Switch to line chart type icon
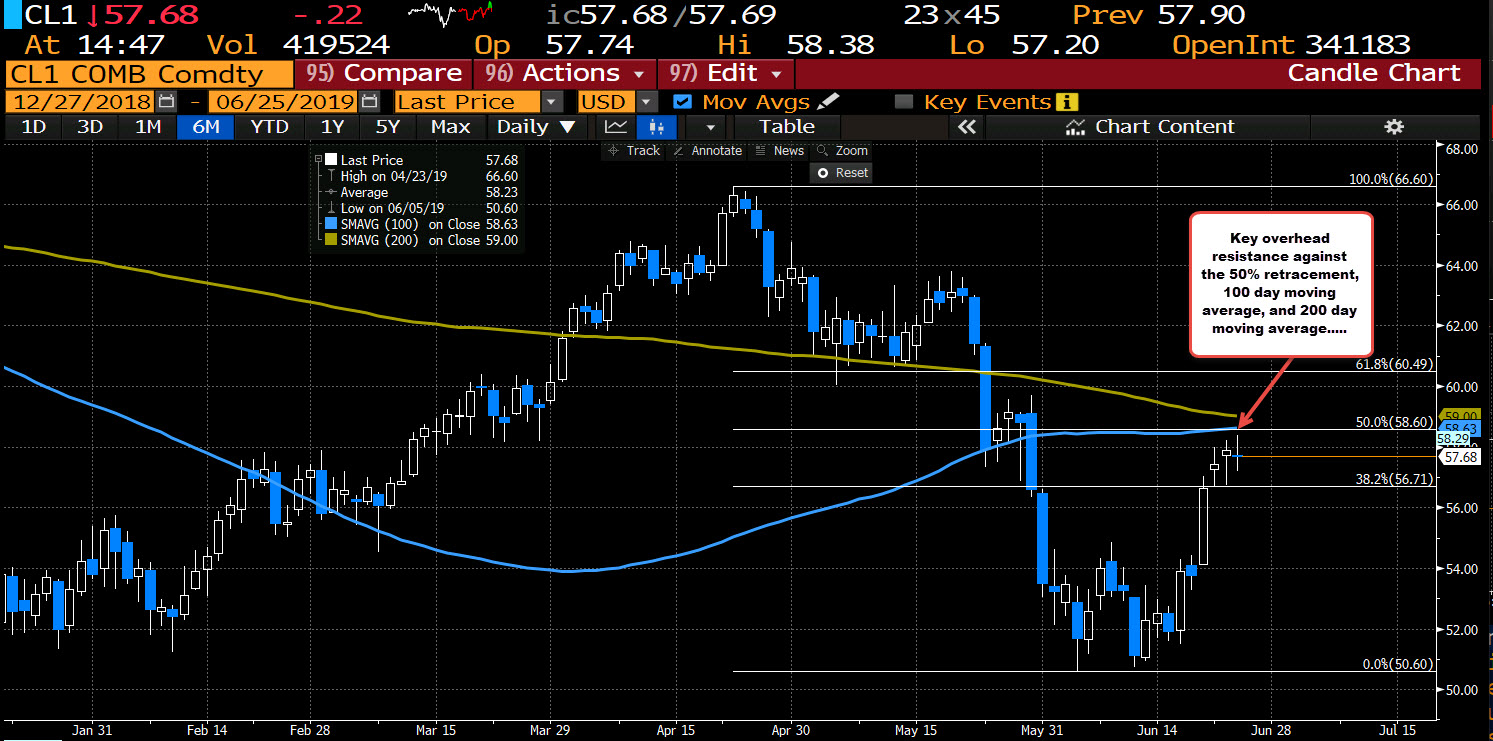Screen dimensions: 1493x741 click(x=616, y=127)
